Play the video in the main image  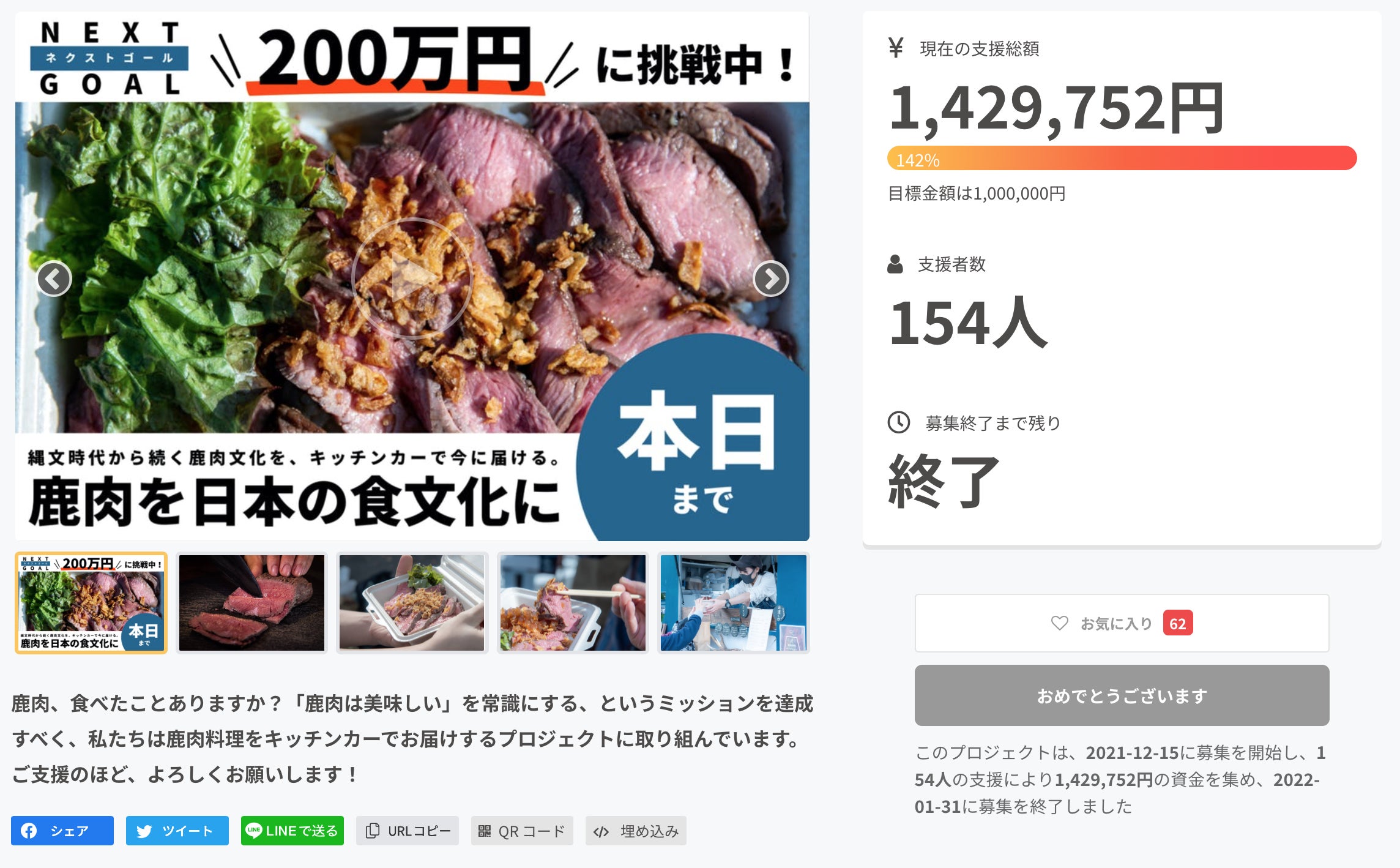tap(412, 279)
